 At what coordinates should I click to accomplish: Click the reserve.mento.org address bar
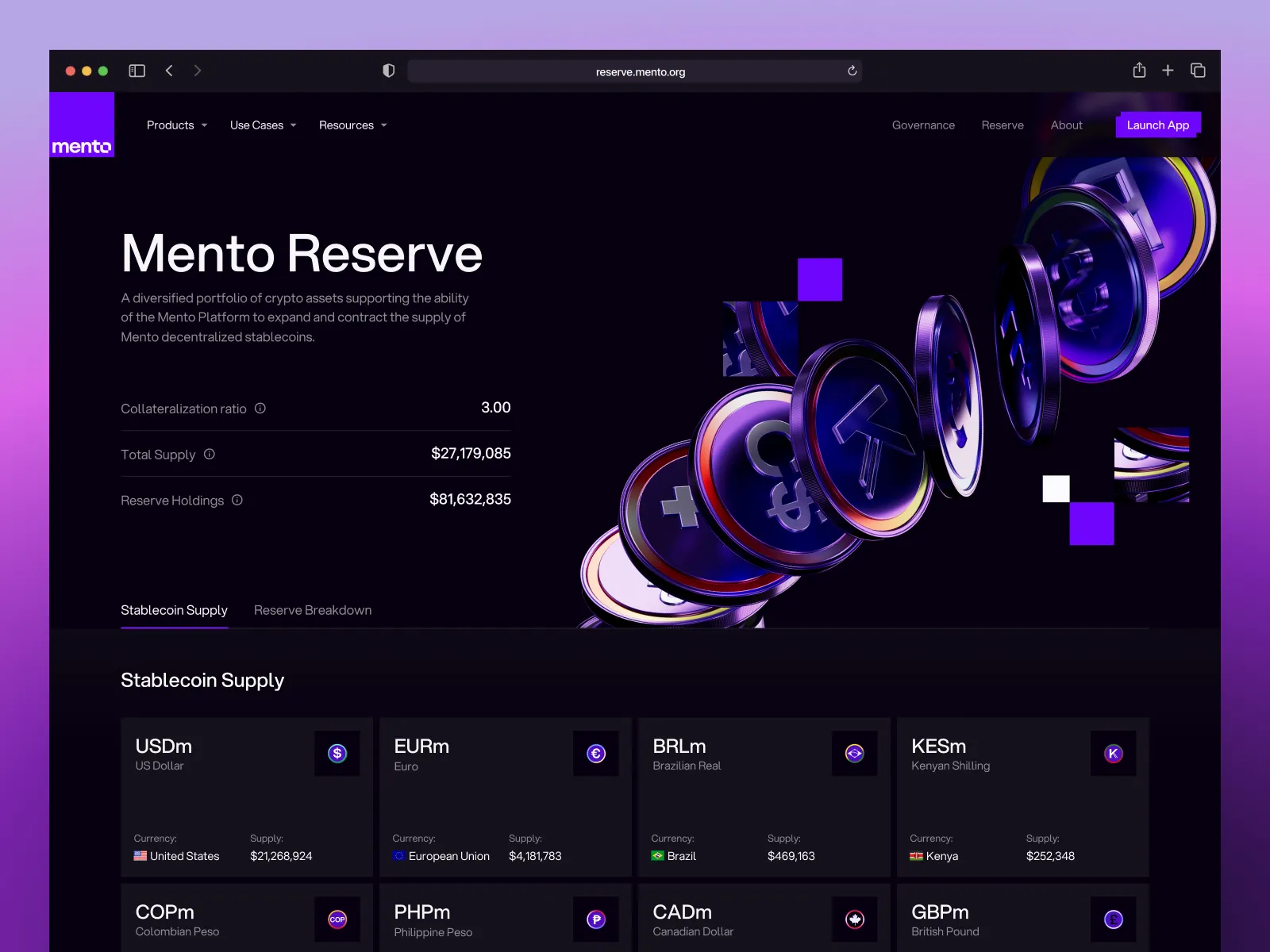(x=635, y=71)
